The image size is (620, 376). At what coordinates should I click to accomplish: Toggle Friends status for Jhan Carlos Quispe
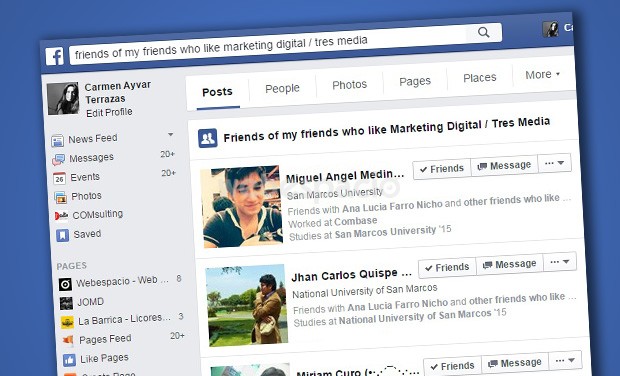(447, 268)
